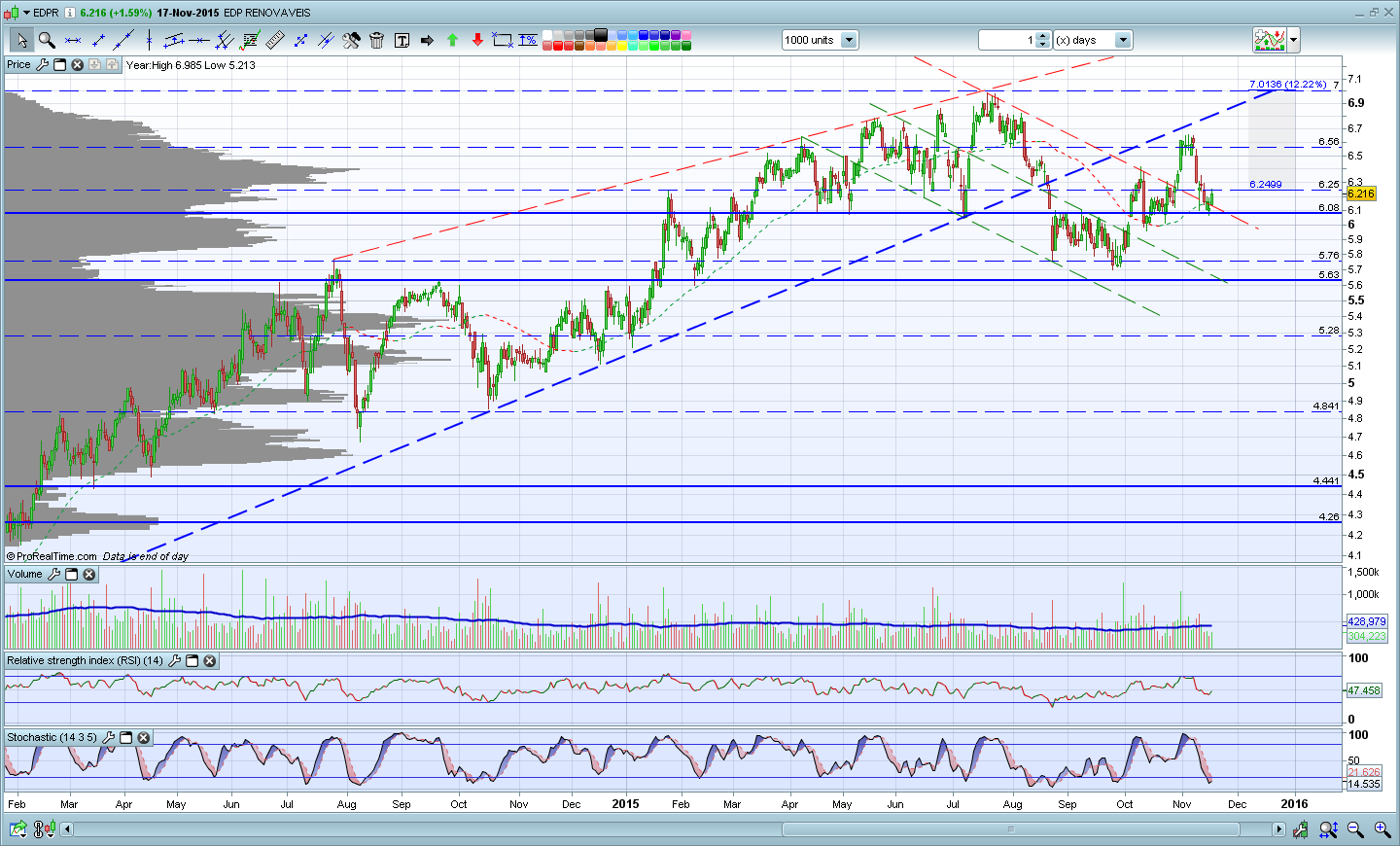Pick the vertical line drawing tool

[149, 40]
